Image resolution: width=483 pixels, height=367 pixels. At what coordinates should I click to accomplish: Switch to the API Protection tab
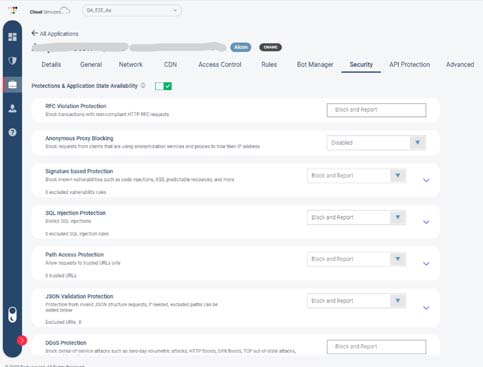coord(409,64)
